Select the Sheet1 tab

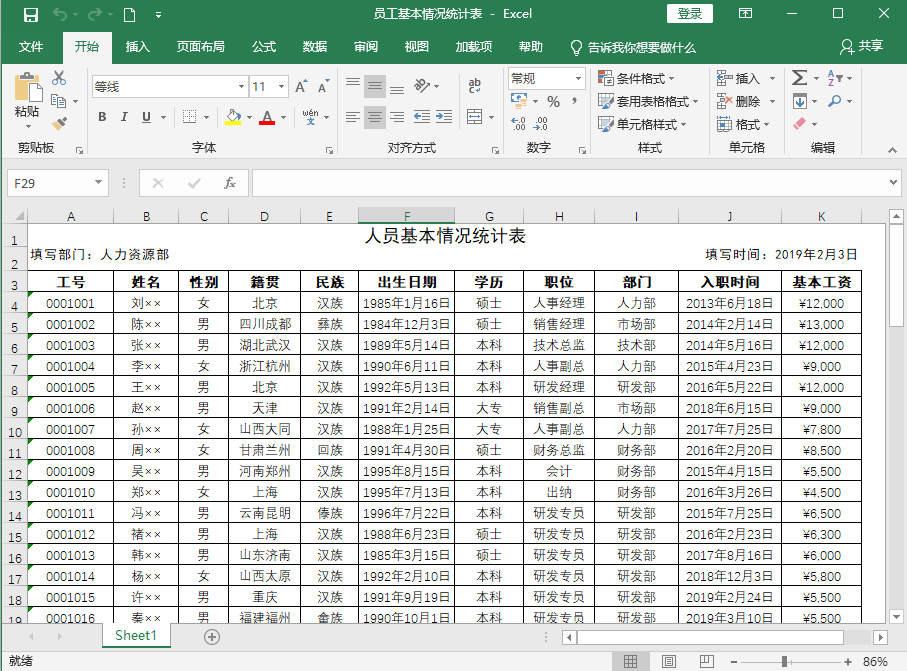coord(136,636)
